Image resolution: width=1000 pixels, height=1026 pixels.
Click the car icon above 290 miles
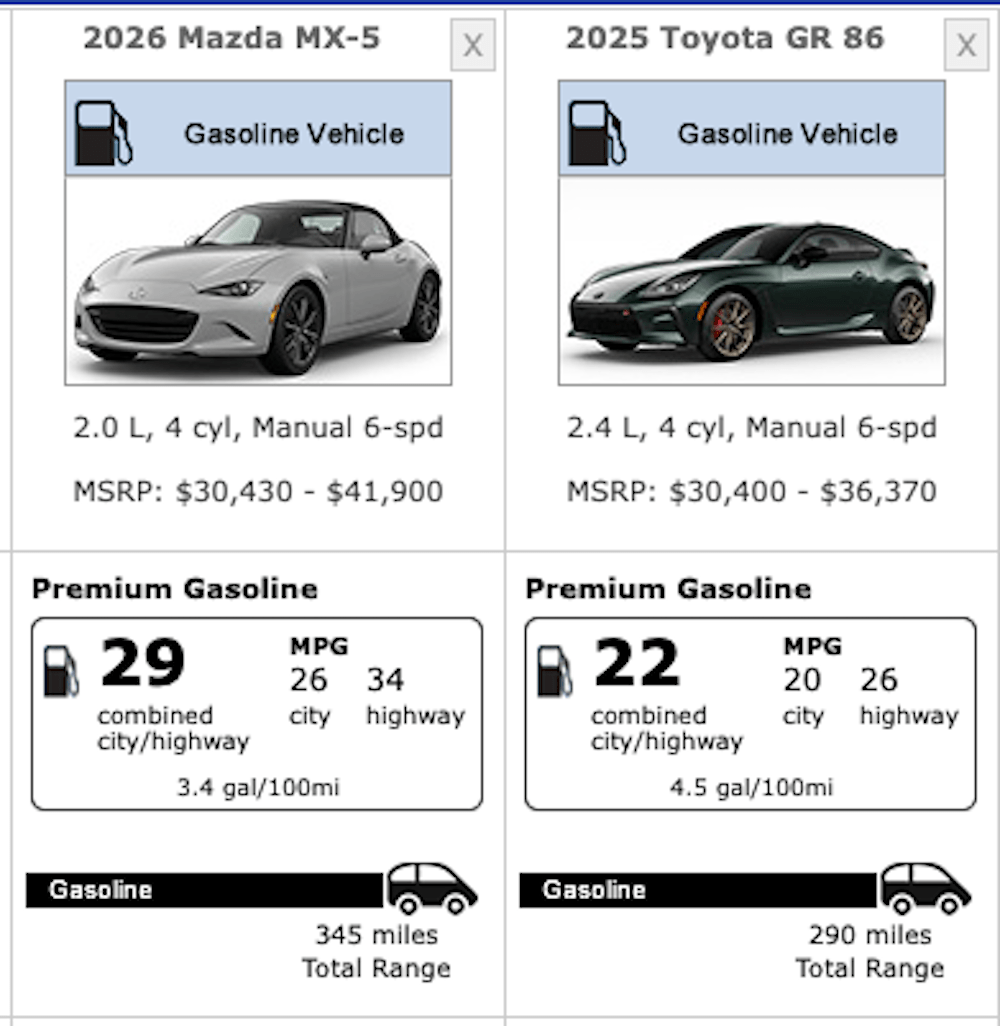coord(925,888)
